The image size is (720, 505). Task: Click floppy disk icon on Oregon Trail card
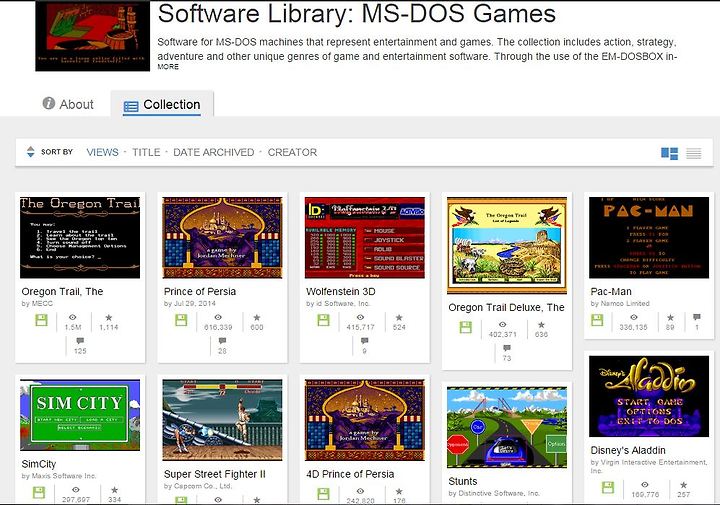coord(41,320)
